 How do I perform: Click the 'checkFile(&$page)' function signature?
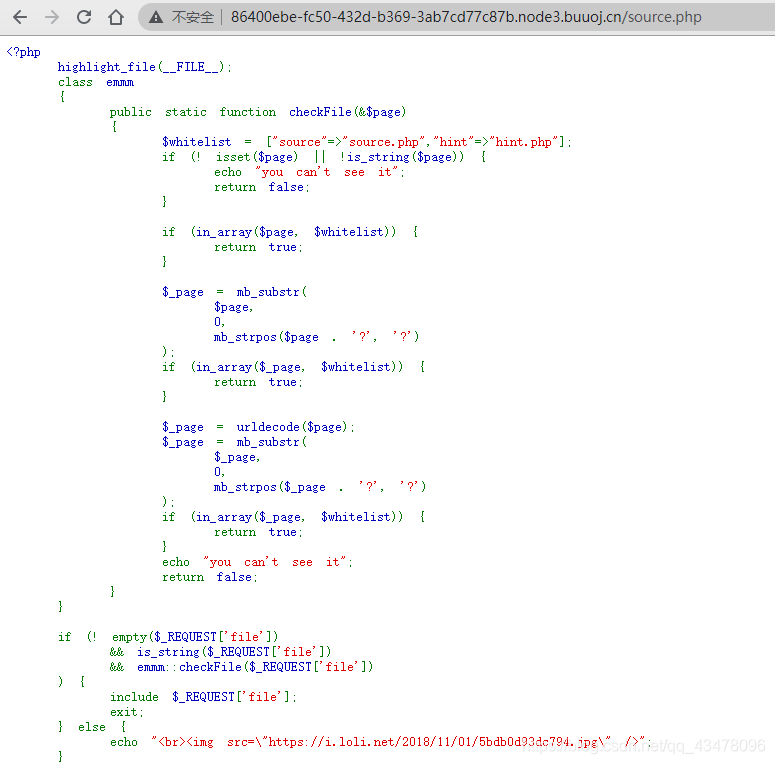coord(347,112)
